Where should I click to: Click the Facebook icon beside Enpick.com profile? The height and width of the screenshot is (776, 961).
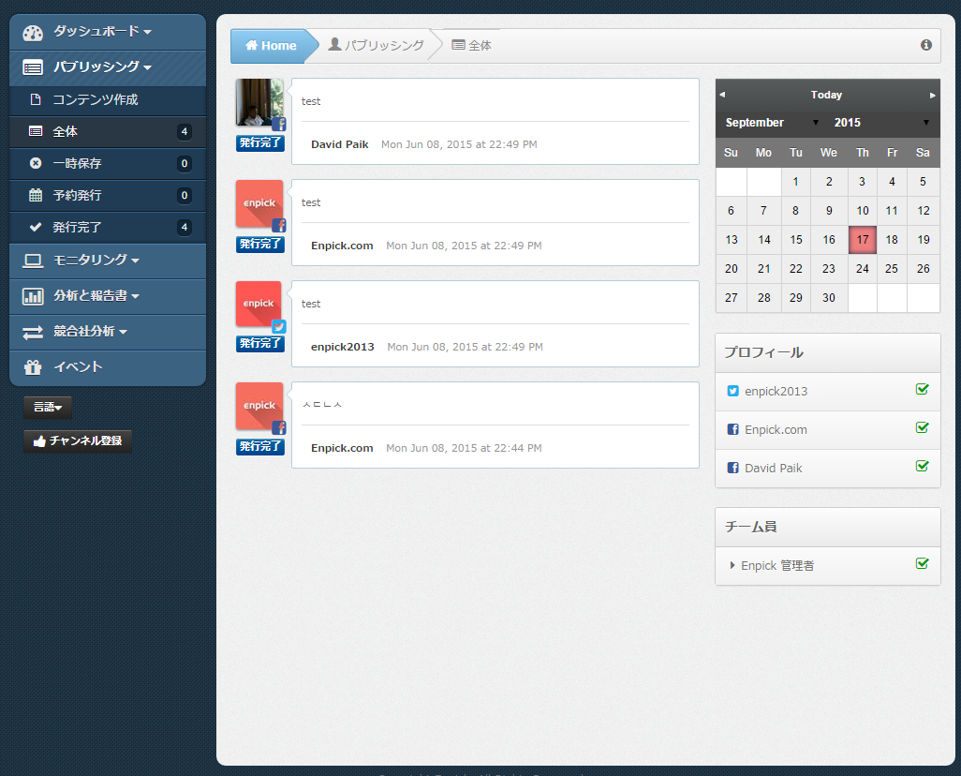(x=733, y=430)
